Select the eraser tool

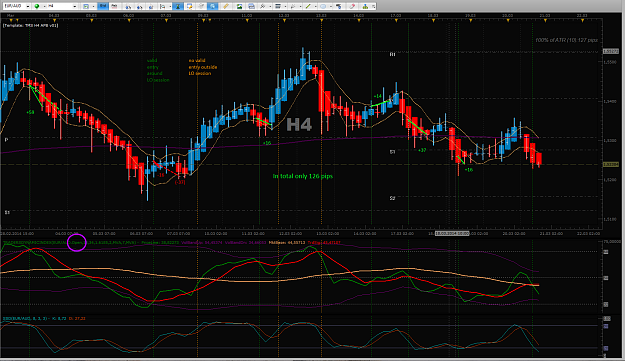coord(352,6)
